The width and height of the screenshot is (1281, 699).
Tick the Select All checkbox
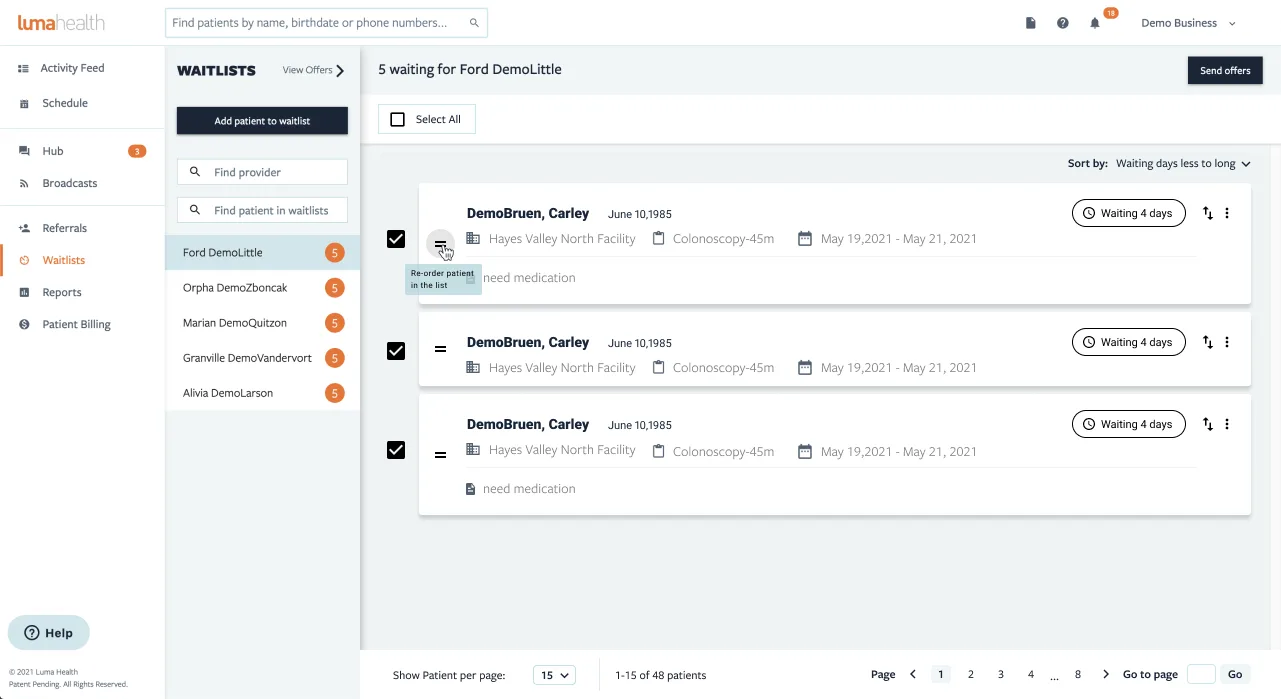pyautogui.click(x=397, y=119)
